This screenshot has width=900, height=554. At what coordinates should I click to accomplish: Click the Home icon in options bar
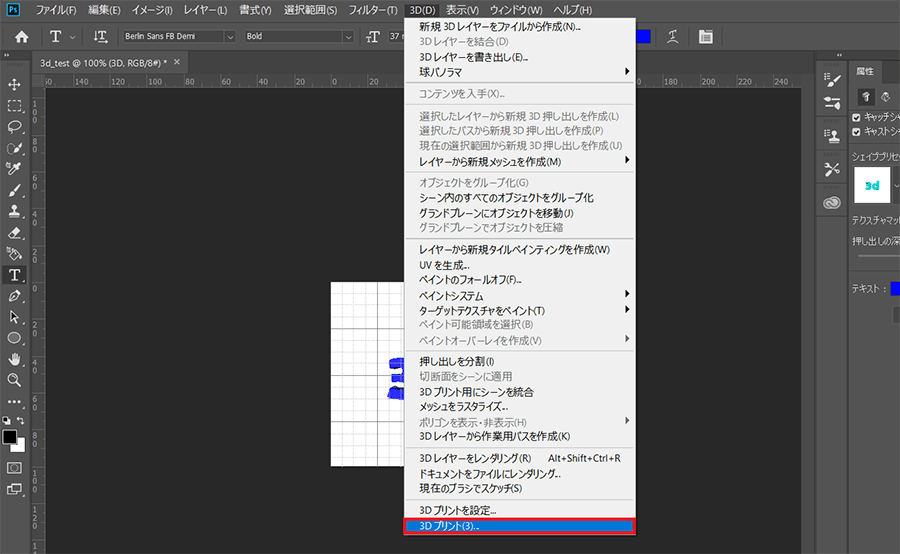pos(22,37)
